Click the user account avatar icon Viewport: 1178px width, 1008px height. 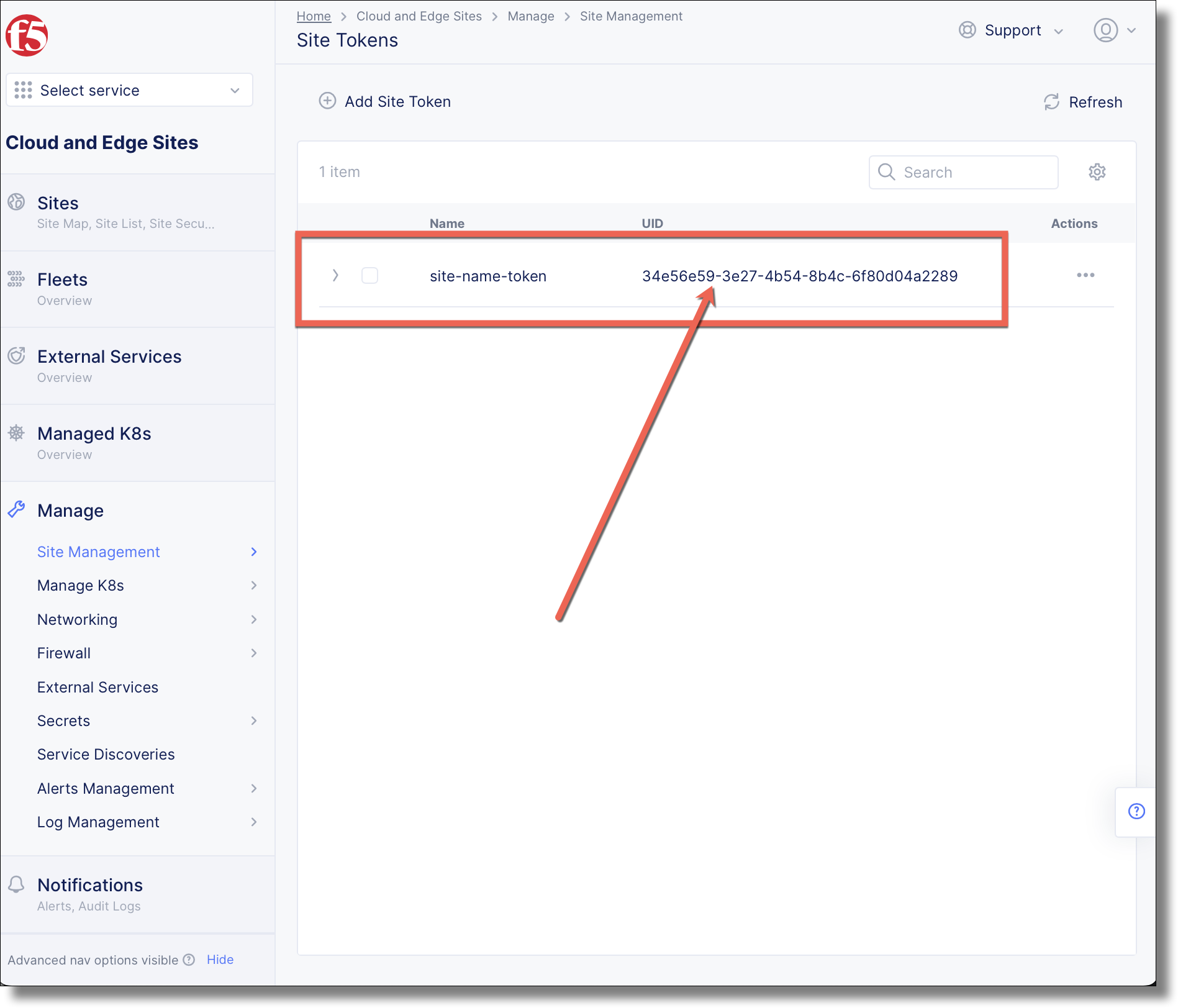coord(1105,30)
